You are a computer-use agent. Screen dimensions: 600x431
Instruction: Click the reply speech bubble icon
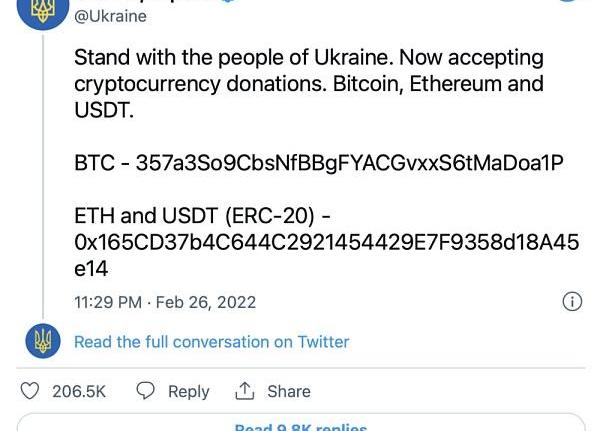tap(145, 391)
